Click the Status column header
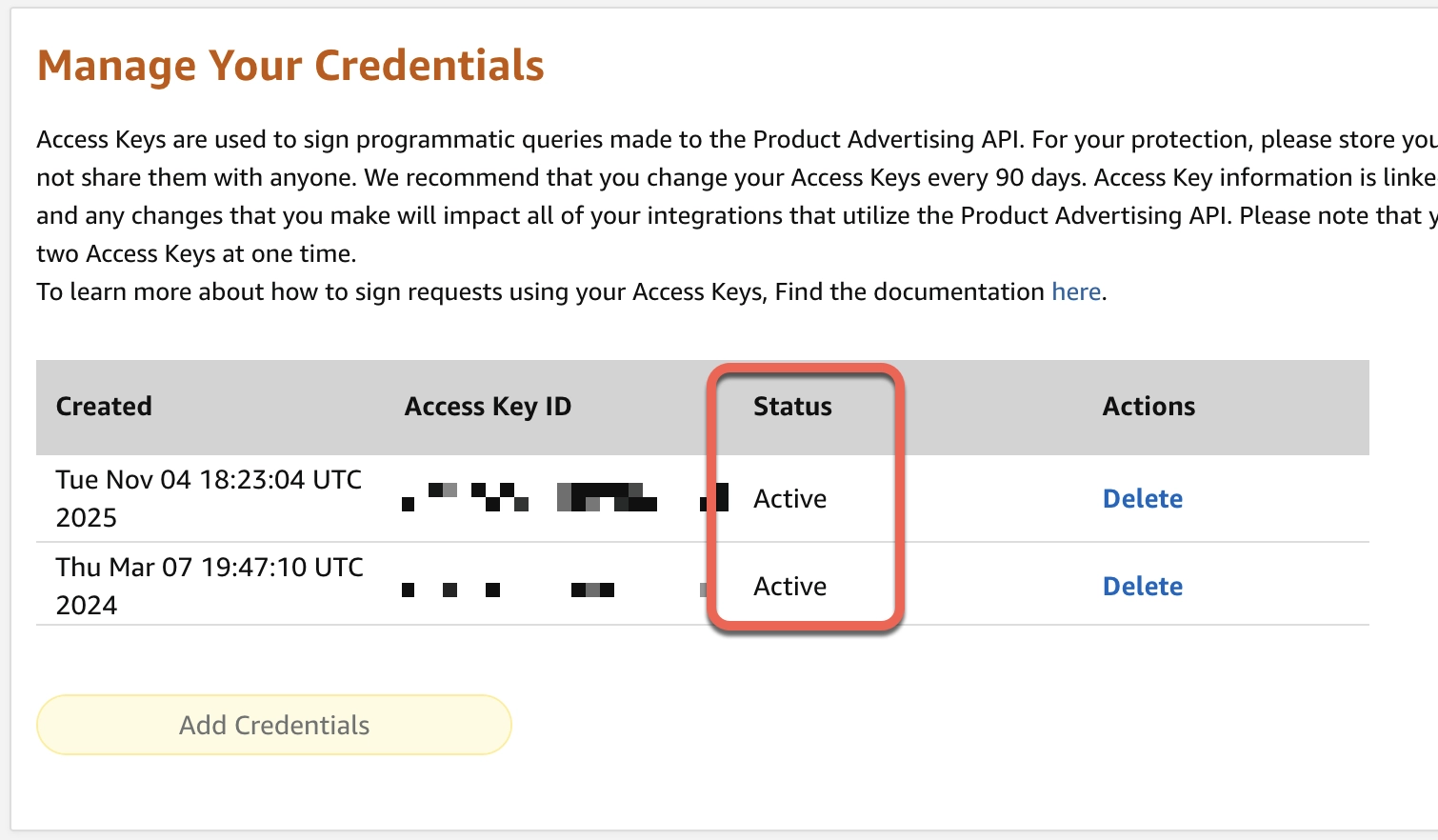 click(x=792, y=407)
